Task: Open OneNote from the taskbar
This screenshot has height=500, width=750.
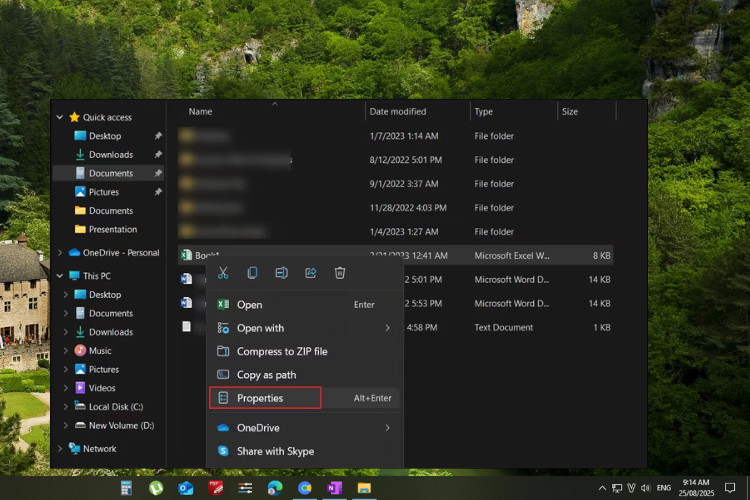Action: (334, 488)
